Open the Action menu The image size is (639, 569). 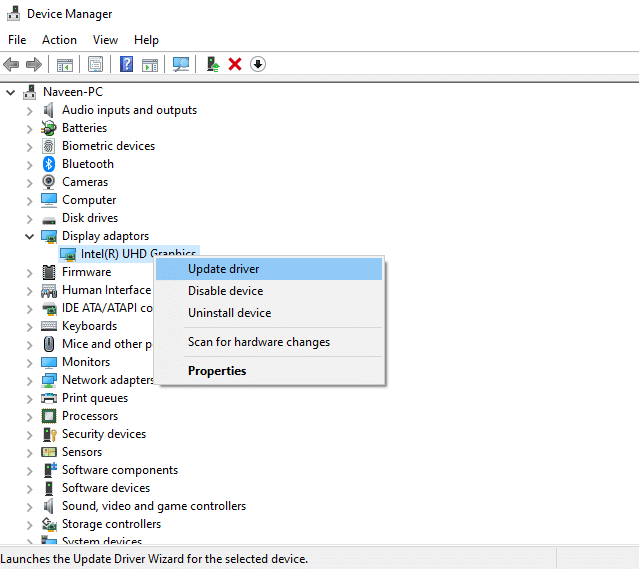coord(59,40)
